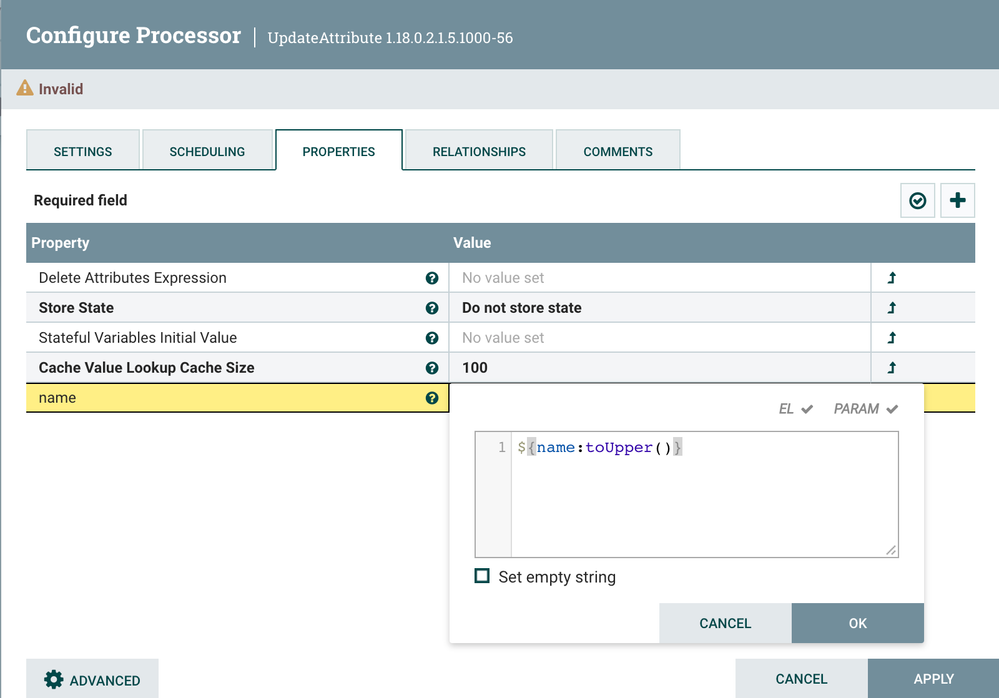Click help icon next to name property
Screen dimensions: 999x698
tap(432, 398)
